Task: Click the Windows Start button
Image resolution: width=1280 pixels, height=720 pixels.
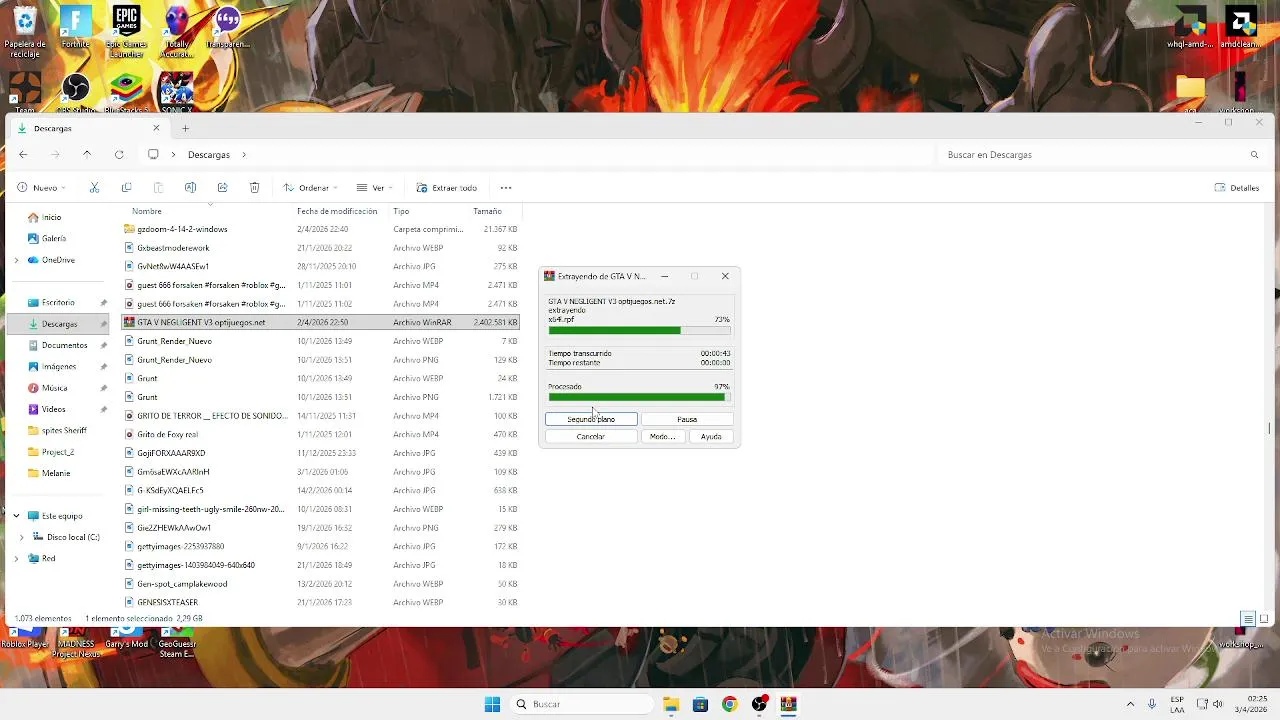Action: (492, 704)
